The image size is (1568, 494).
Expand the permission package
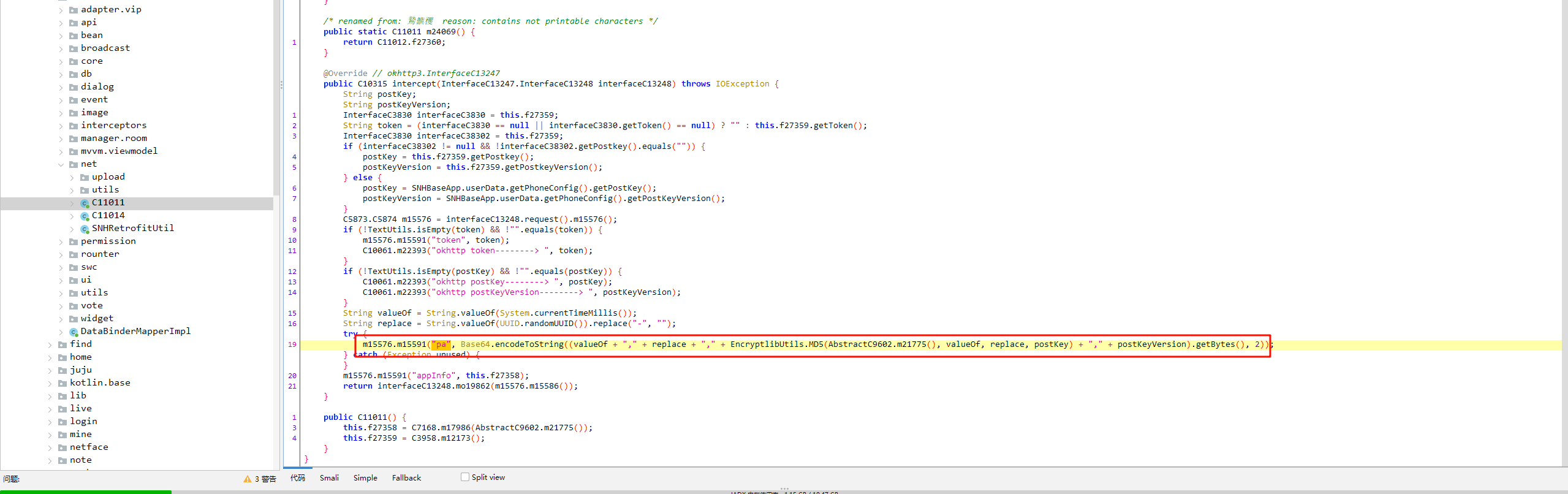[61, 241]
